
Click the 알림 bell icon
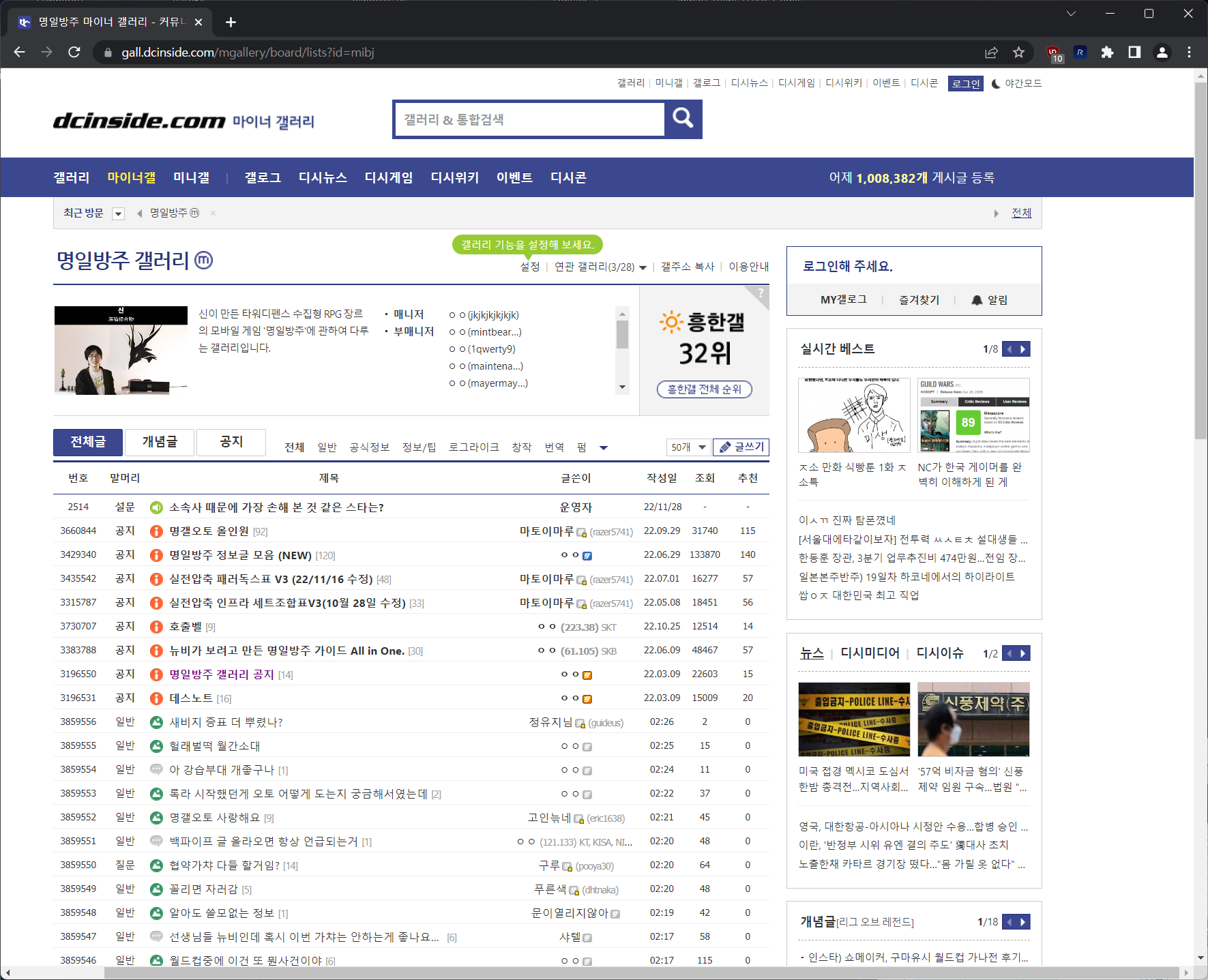977,299
